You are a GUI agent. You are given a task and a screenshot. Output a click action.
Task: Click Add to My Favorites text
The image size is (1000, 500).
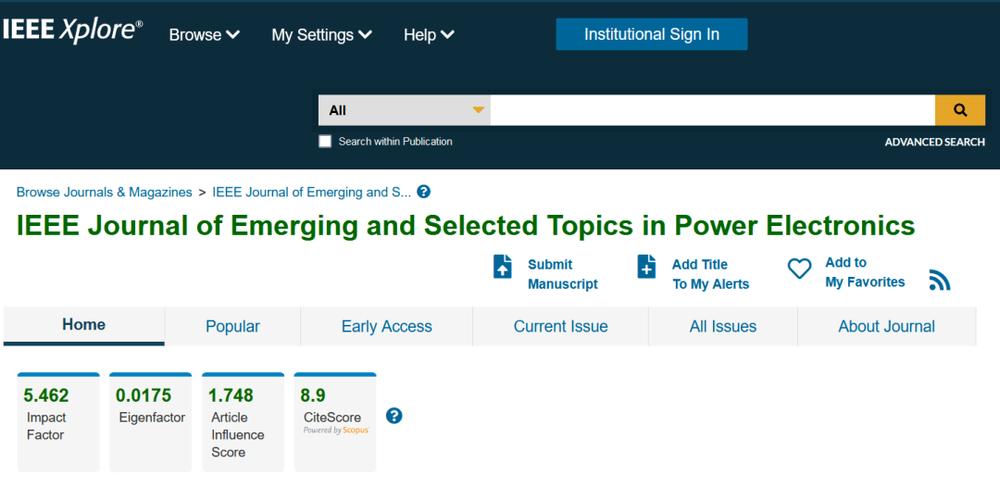tap(865, 272)
